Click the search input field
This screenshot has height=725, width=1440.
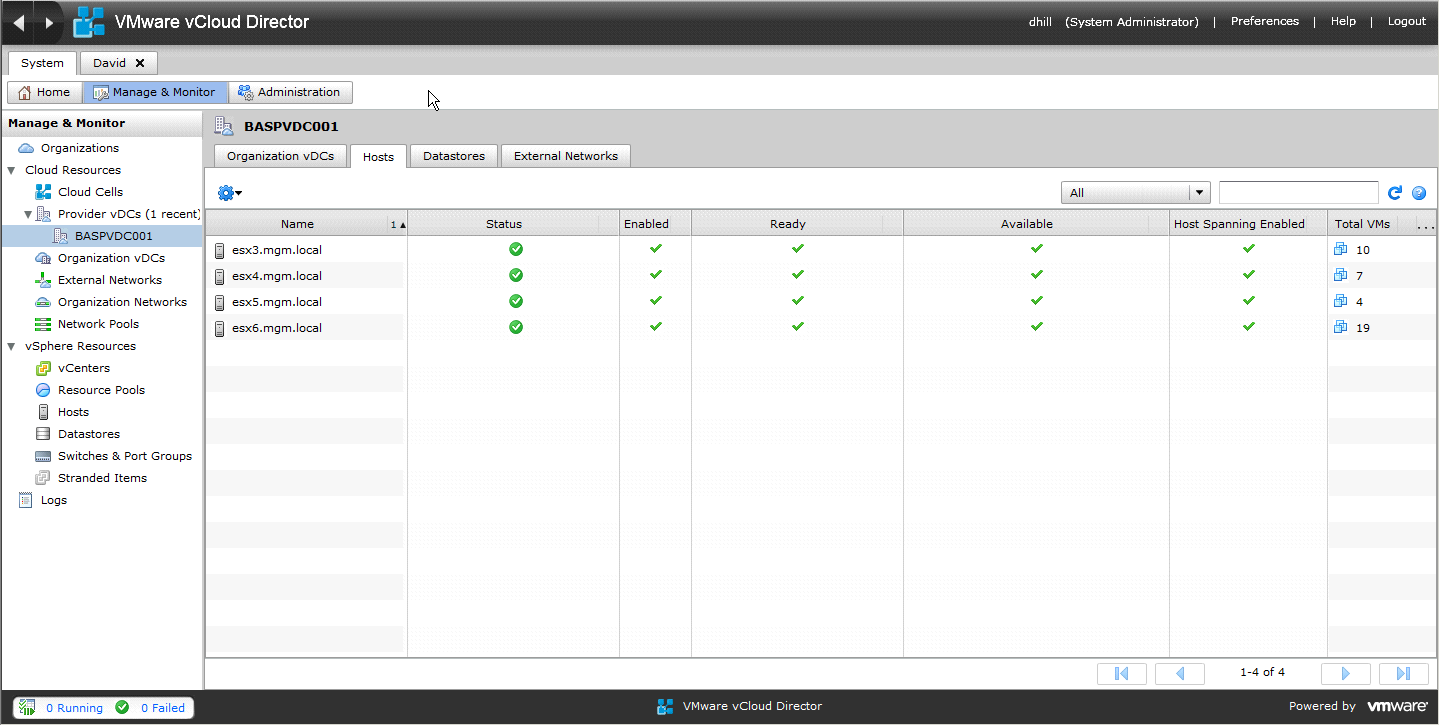[x=1298, y=193]
